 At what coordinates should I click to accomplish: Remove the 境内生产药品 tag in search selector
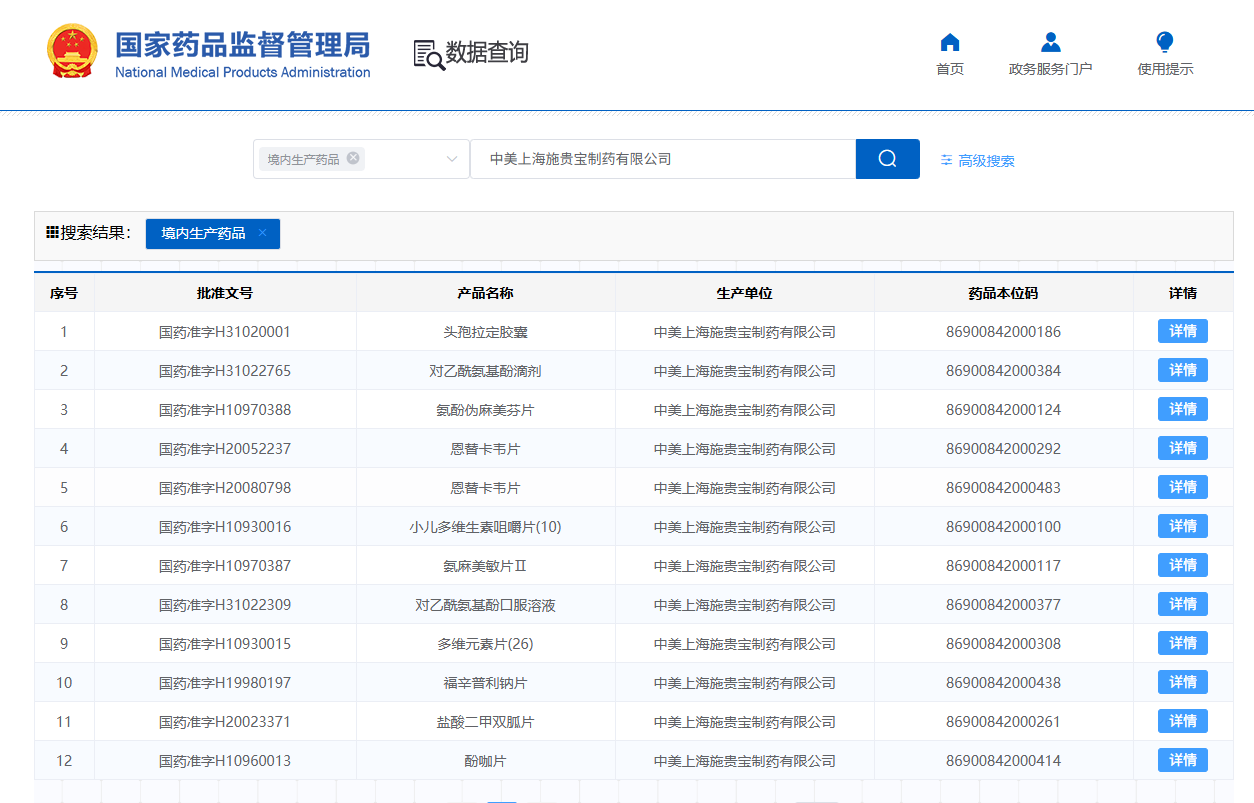[353, 158]
